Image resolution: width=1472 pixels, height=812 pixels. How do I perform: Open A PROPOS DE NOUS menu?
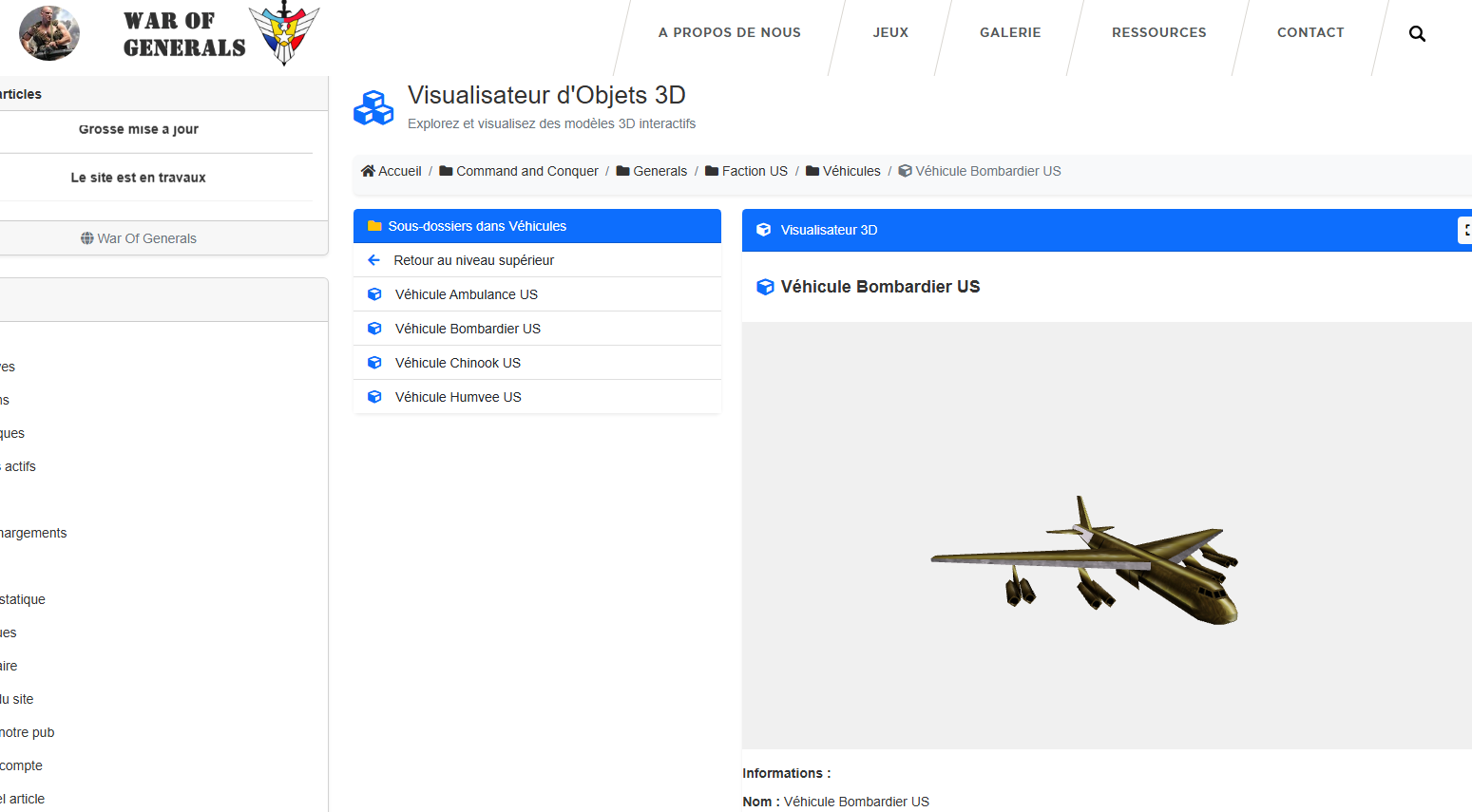coord(730,32)
